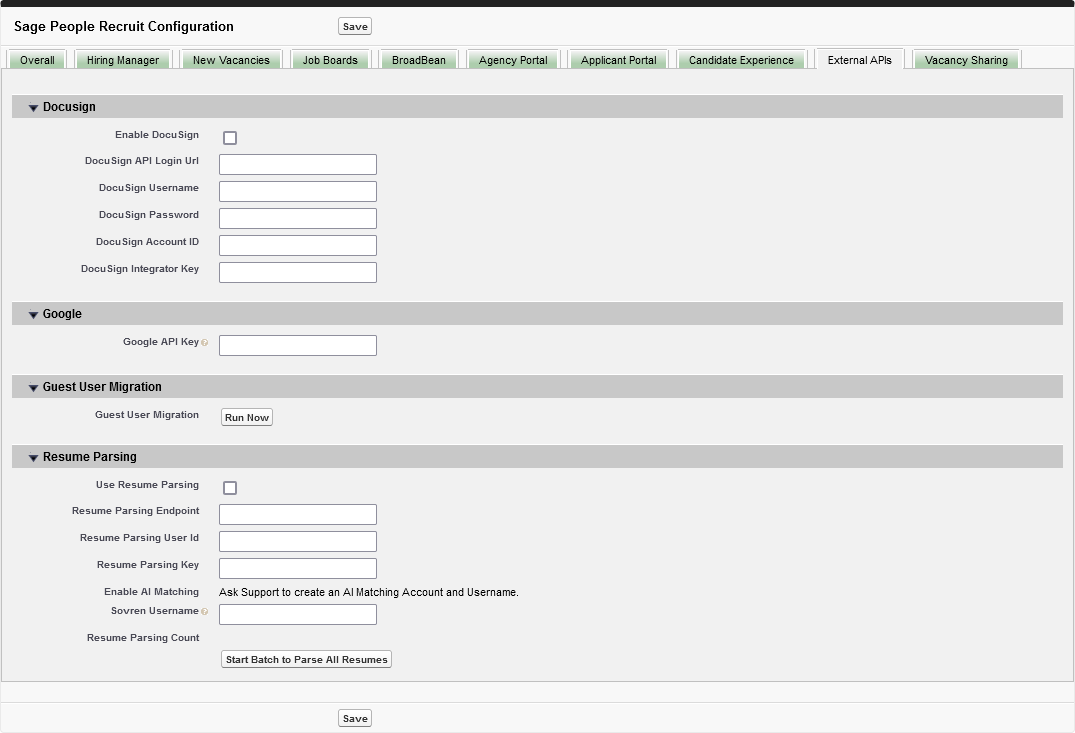The width and height of the screenshot is (1075, 733).
Task: Start Batch to Parse All Resumes
Action: (x=306, y=660)
